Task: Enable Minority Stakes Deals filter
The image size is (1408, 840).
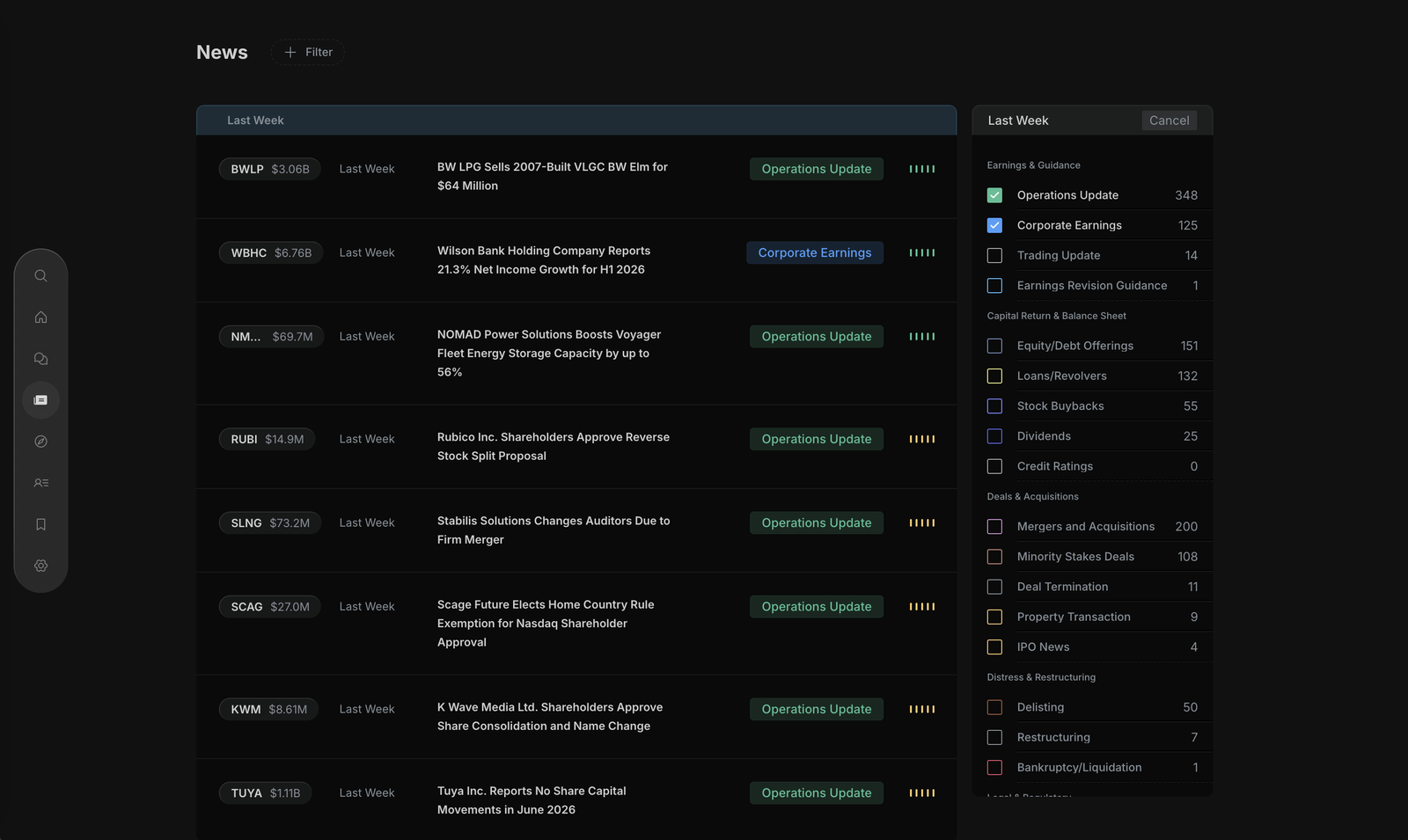Action: [994, 557]
